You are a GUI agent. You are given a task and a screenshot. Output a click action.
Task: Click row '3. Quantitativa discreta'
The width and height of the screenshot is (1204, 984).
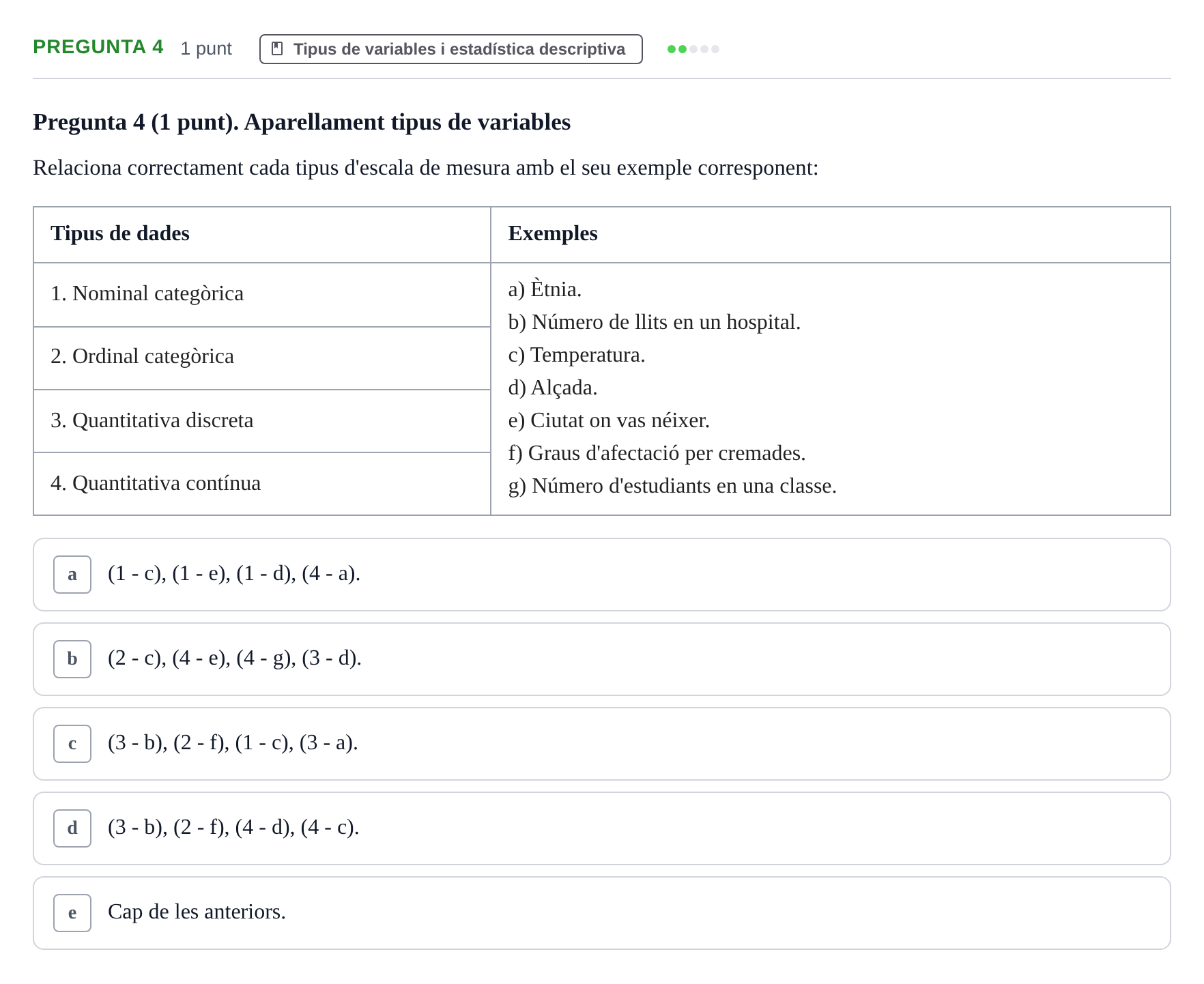pos(262,421)
